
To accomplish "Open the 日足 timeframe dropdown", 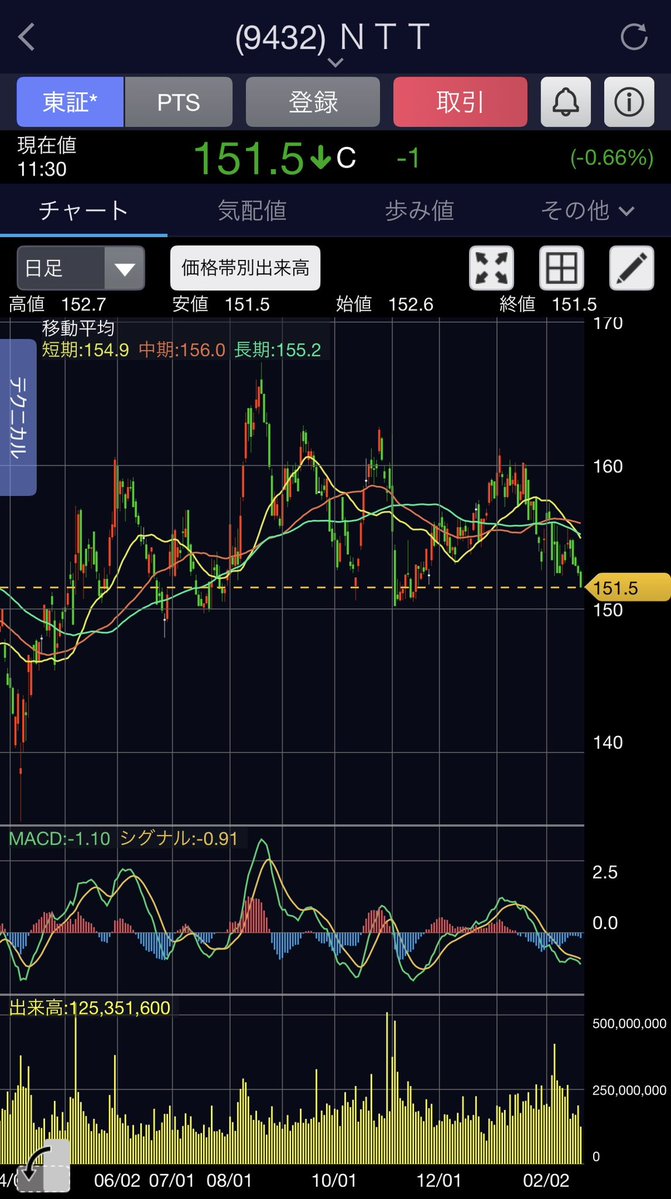I will pos(80,268).
